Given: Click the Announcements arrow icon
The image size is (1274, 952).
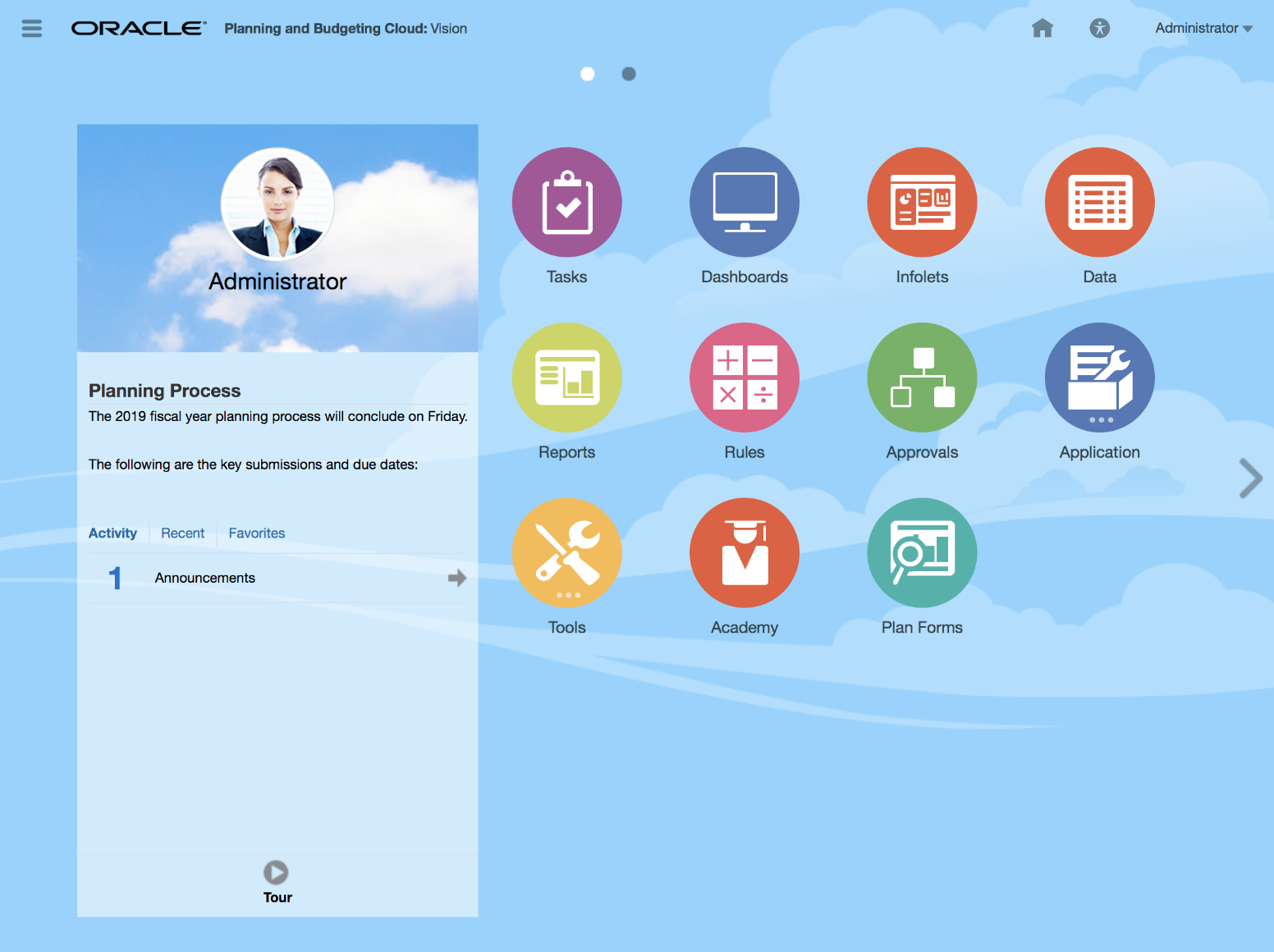Looking at the screenshot, I should point(457,578).
